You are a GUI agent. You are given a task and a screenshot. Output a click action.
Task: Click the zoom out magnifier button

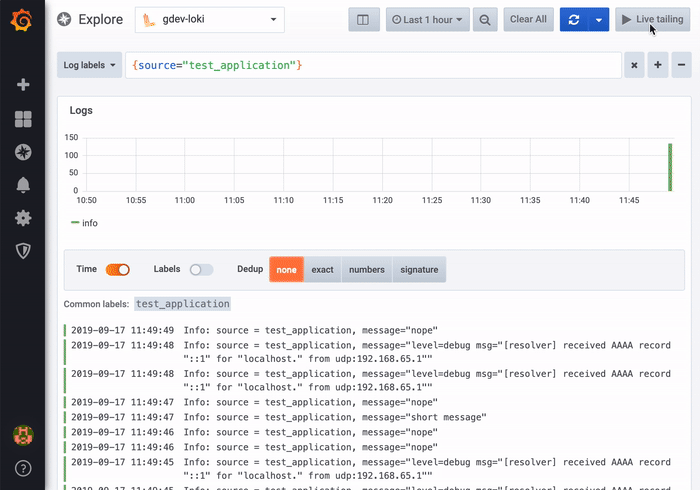[x=485, y=19]
